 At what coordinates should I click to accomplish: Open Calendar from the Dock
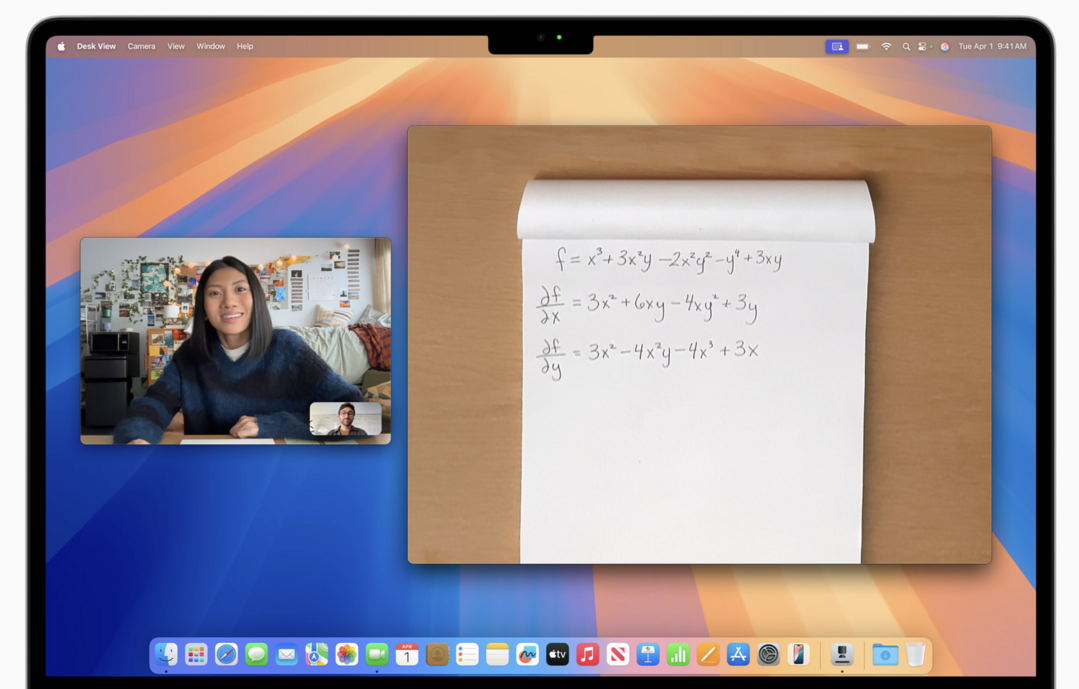coord(407,654)
